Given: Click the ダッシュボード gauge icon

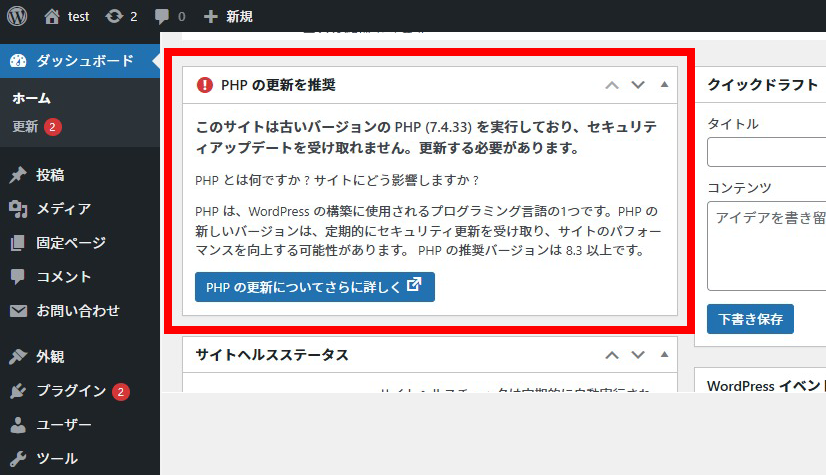Looking at the screenshot, I should click(18, 61).
